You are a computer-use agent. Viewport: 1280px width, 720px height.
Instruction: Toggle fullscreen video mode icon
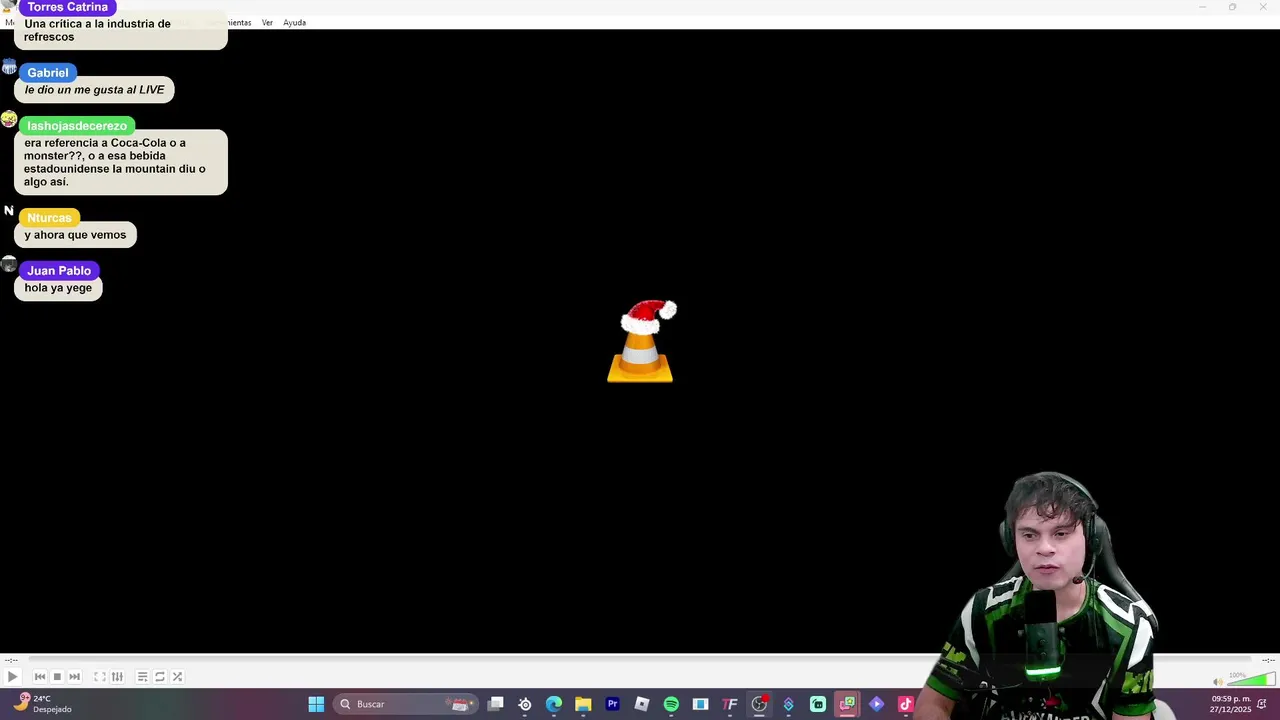[x=100, y=677]
